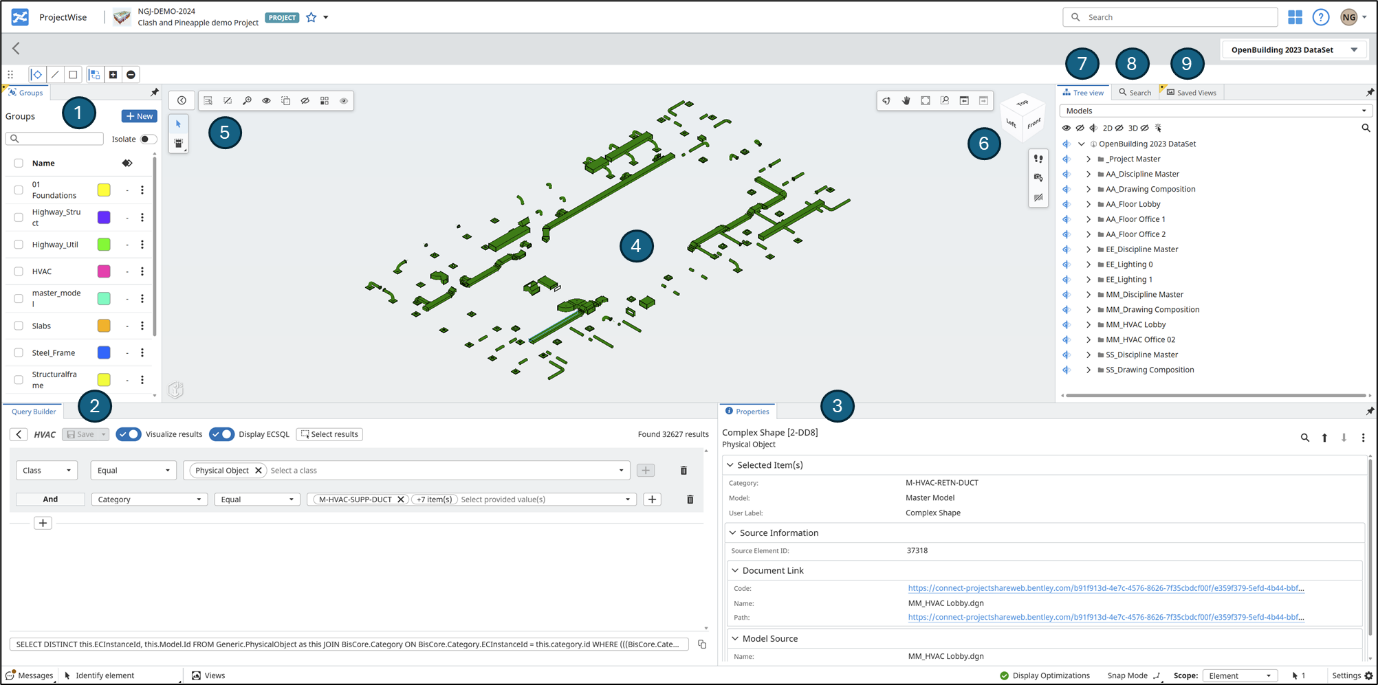Click the pan hand tool icon
The image size is (1378, 685).
coord(906,101)
